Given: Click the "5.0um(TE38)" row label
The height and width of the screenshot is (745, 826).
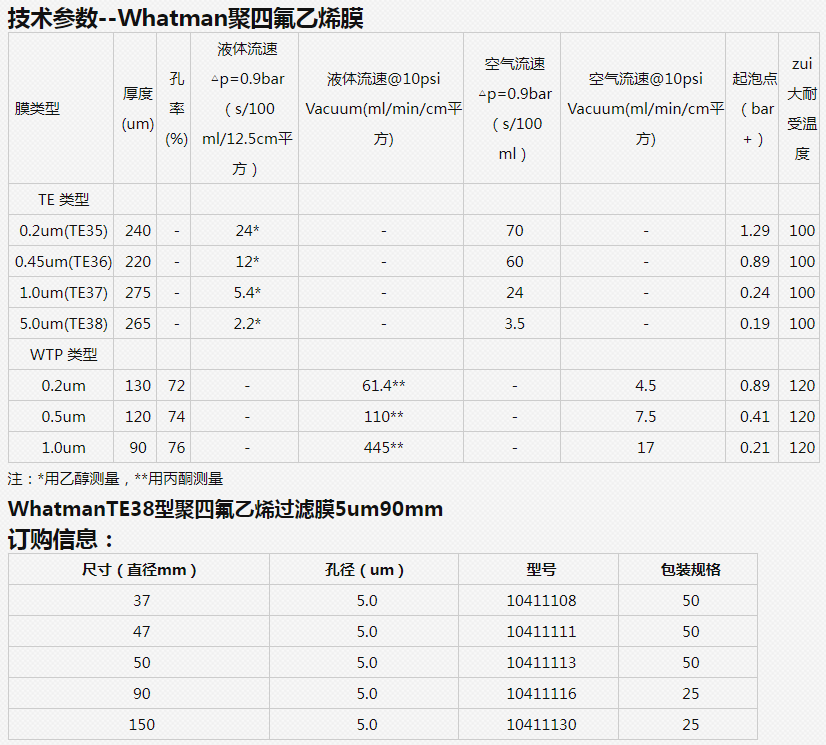Looking at the screenshot, I should (x=64, y=324).
